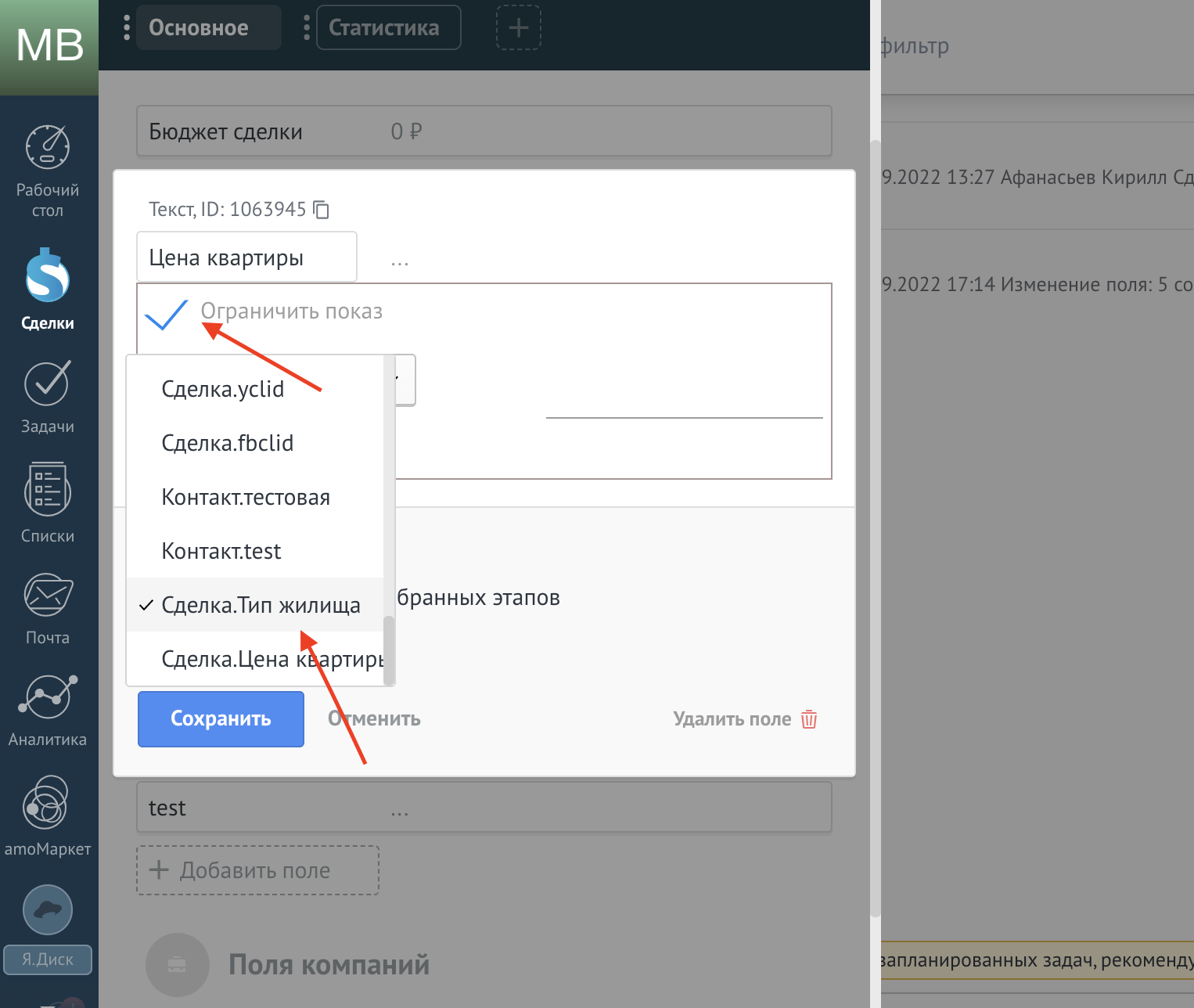The height and width of the screenshot is (1008, 1194).
Task: Go to Задачи tasks icon
Action: pos(48,384)
